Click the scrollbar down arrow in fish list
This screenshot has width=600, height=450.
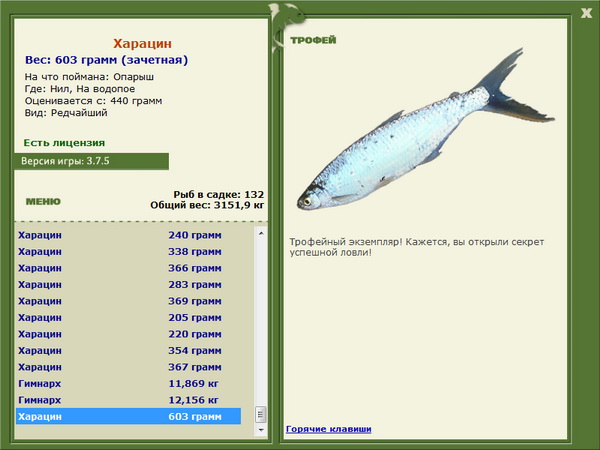pyautogui.click(x=261, y=430)
